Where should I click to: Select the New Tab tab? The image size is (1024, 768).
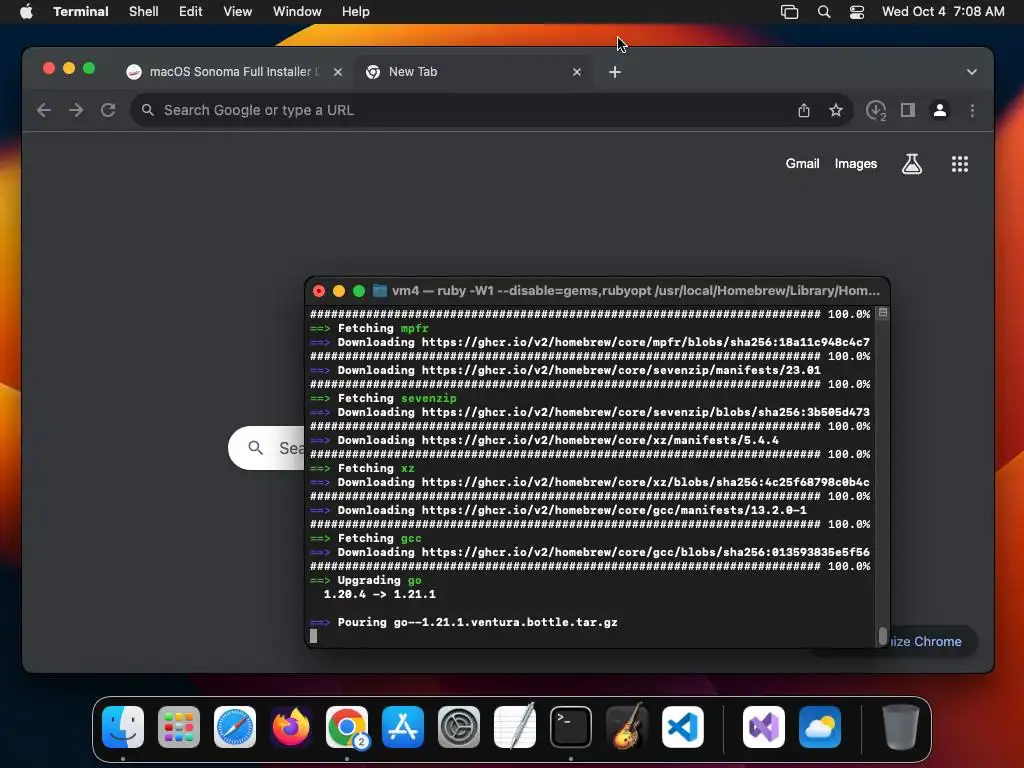pyautogui.click(x=473, y=72)
